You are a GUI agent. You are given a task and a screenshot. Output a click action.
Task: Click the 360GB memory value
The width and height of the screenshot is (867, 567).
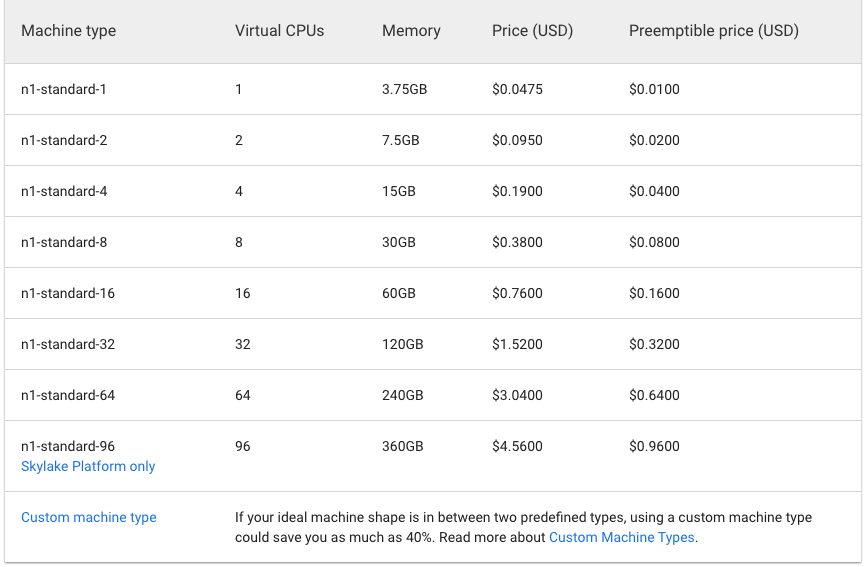click(403, 446)
